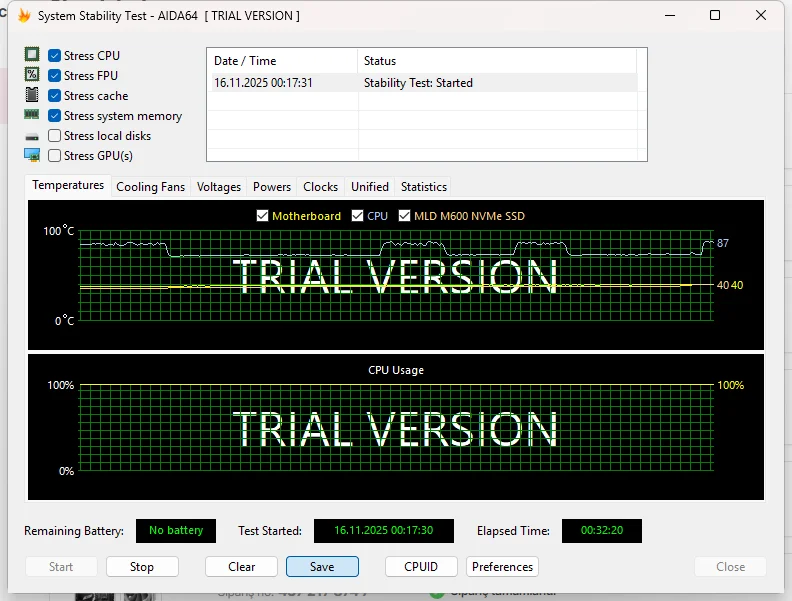Click the Clear button
The height and width of the screenshot is (601, 792).
click(241, 567)
